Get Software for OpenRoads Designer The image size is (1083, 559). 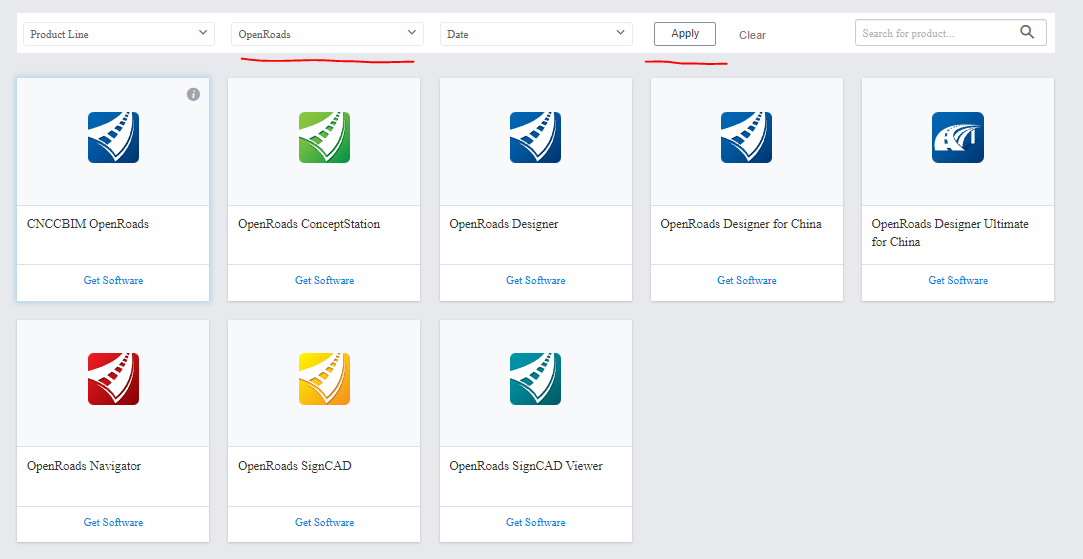(535, 281)
